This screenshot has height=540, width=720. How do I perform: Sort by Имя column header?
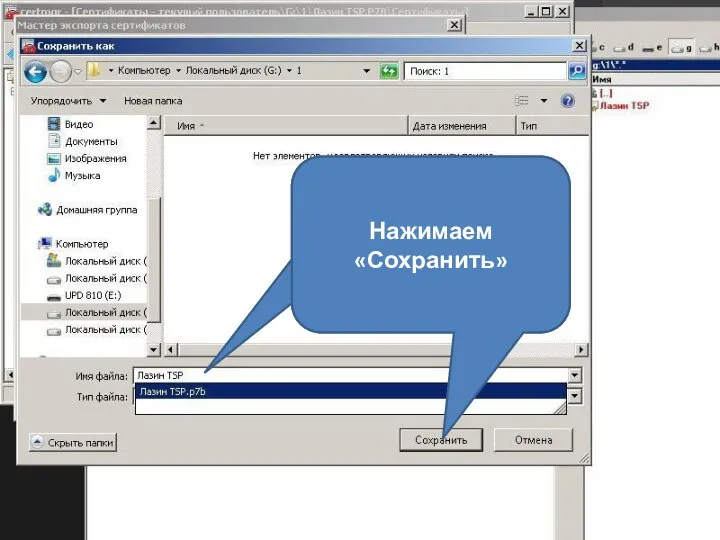click(x=286, y=126)
